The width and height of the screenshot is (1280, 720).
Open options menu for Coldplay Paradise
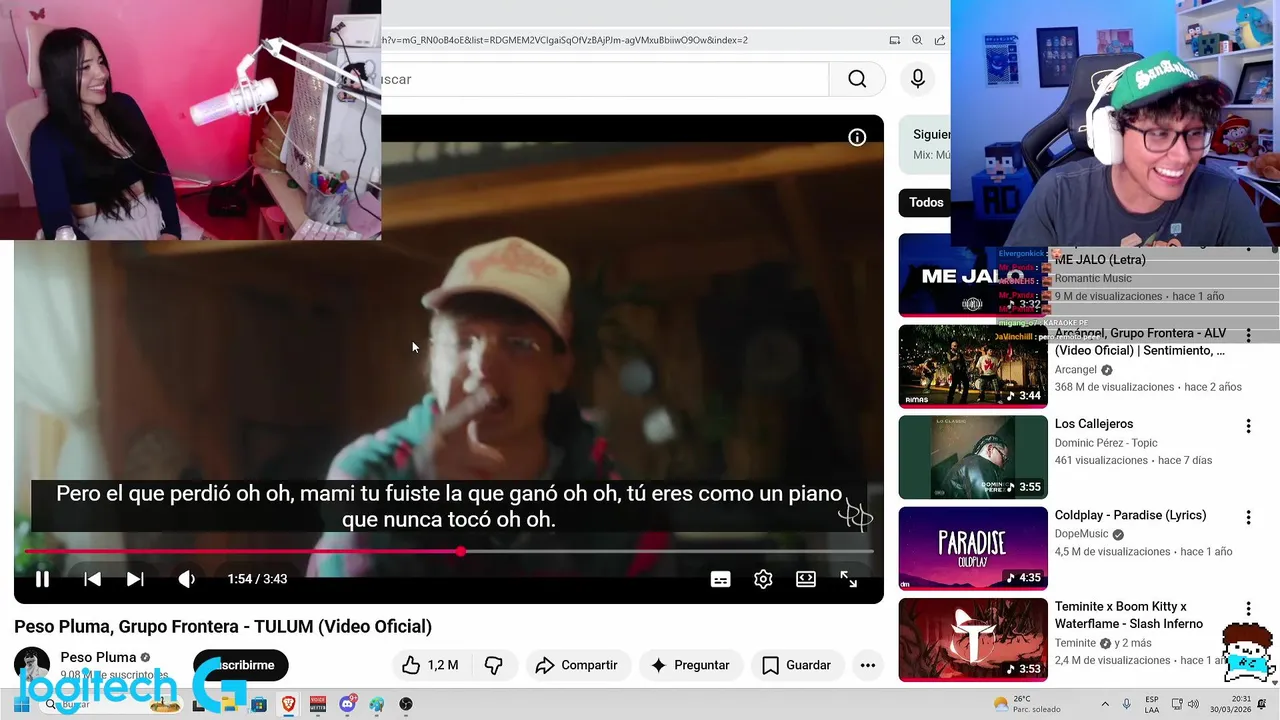(1248, 517)
